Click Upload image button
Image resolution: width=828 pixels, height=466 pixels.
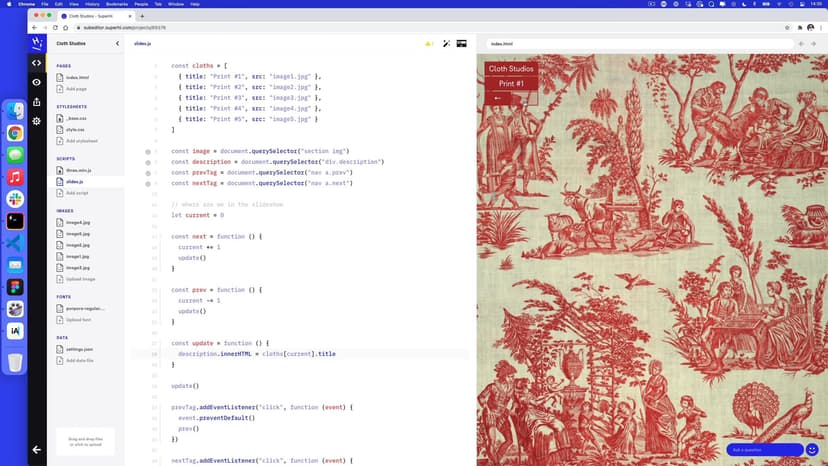(80, 279)
